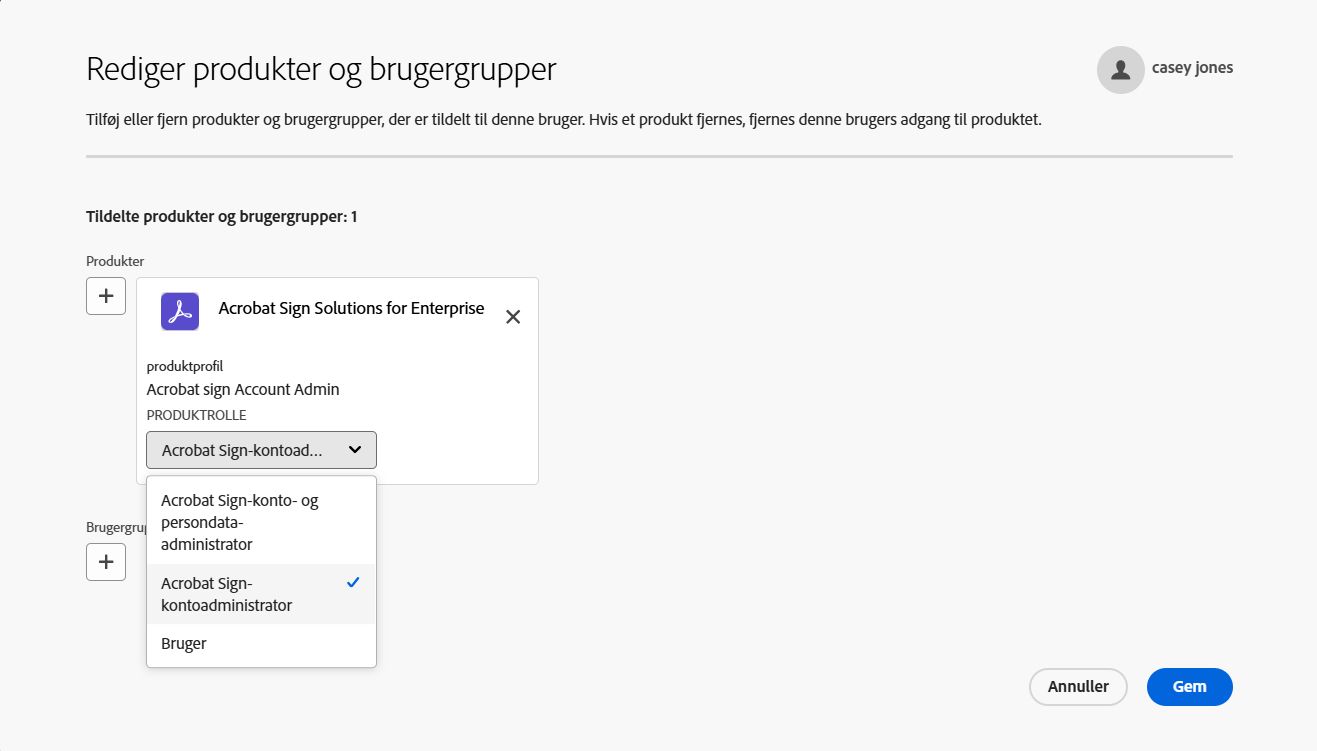Click the casey jones username text
The image size is (1317, 751).
coord(1190,68)
